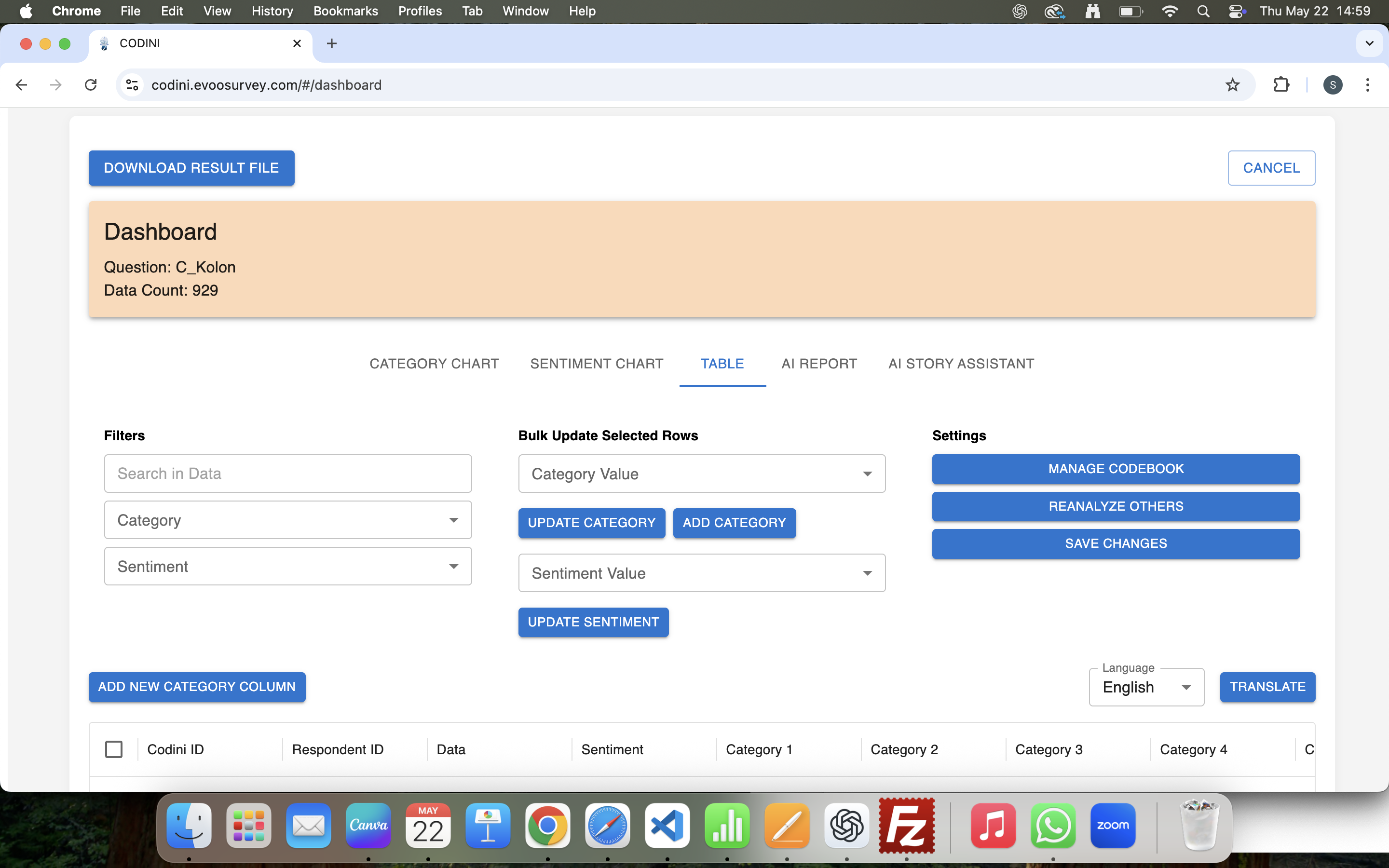Open Visual Studio Code in the dock
Viewport: 1389px width, 868px height.
(667, 826)
